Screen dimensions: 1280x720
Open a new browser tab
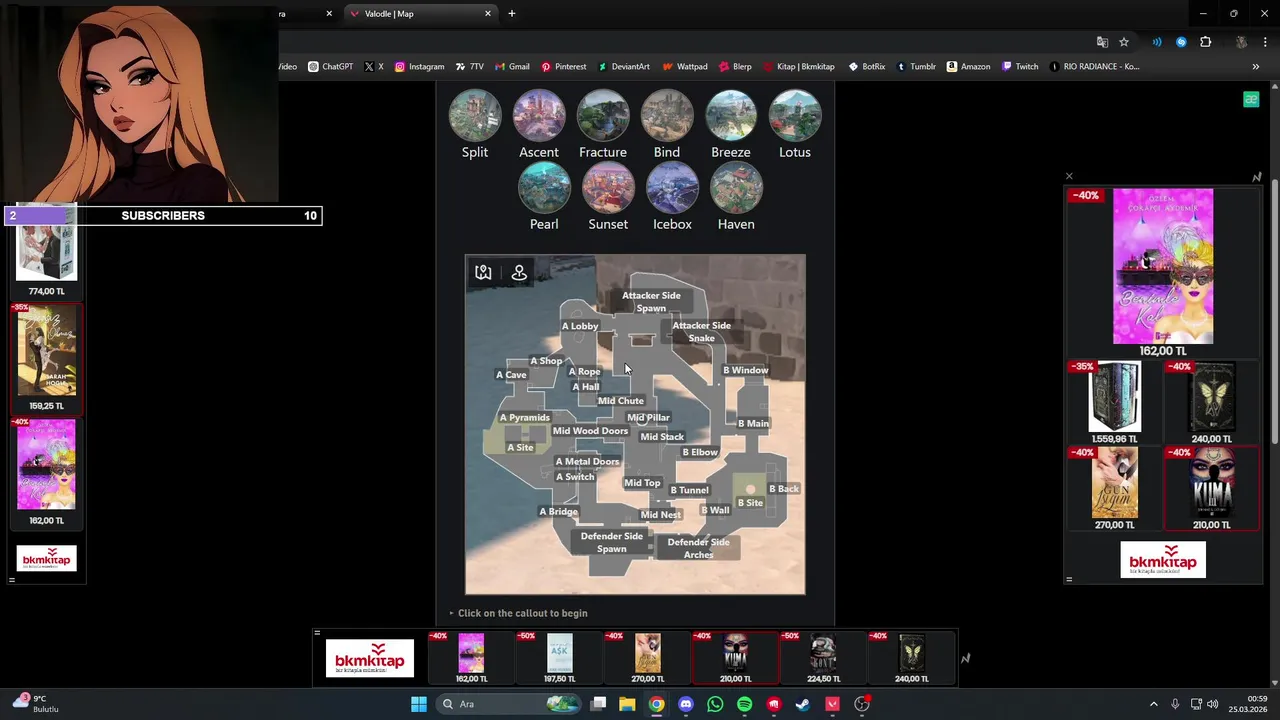(x=512, y=13)
